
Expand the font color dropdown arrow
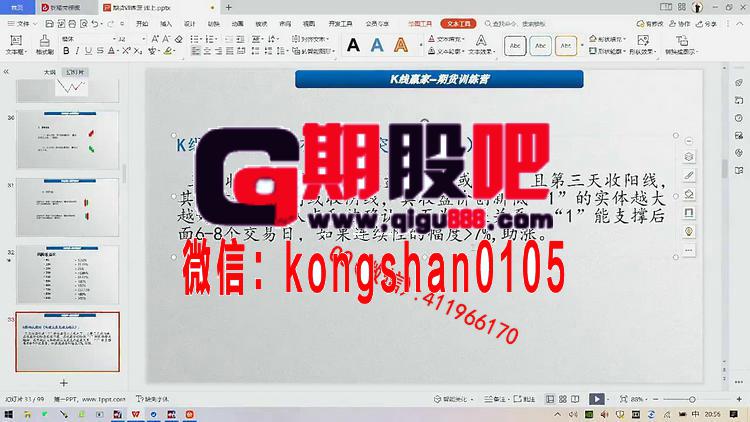coord(118,51)
